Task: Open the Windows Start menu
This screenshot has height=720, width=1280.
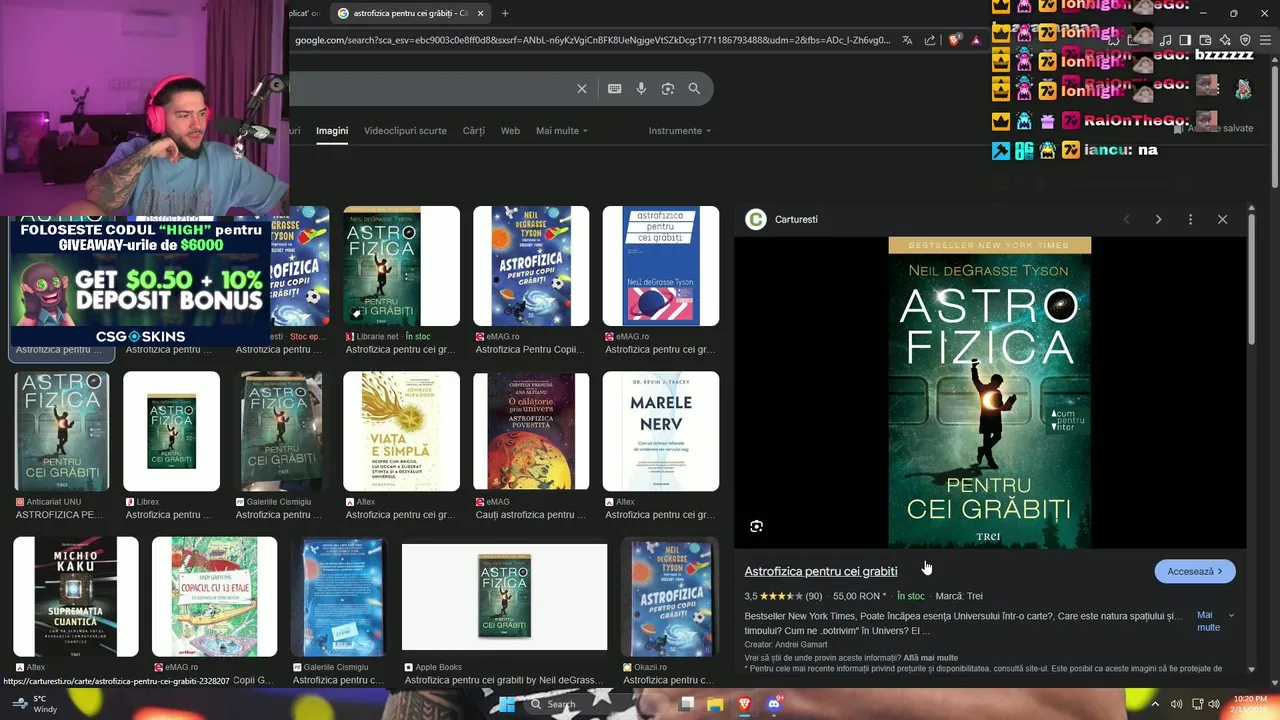Action: tap(508, 704)
